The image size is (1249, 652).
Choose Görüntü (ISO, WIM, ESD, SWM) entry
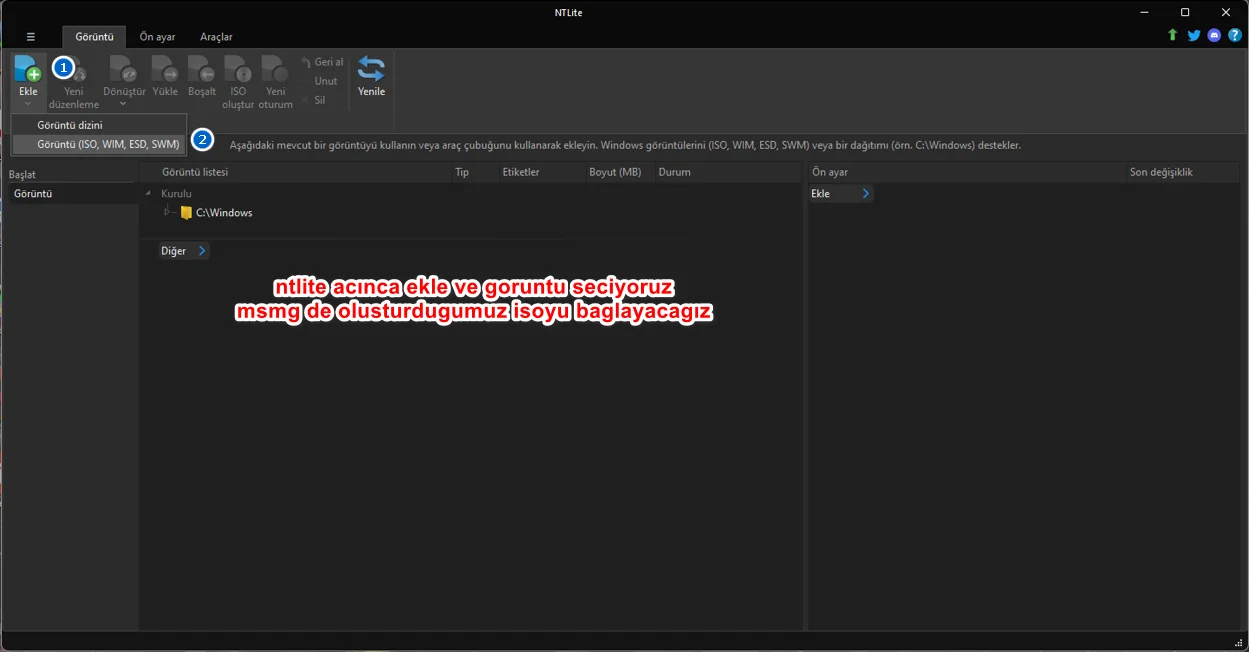coord(99,144)
